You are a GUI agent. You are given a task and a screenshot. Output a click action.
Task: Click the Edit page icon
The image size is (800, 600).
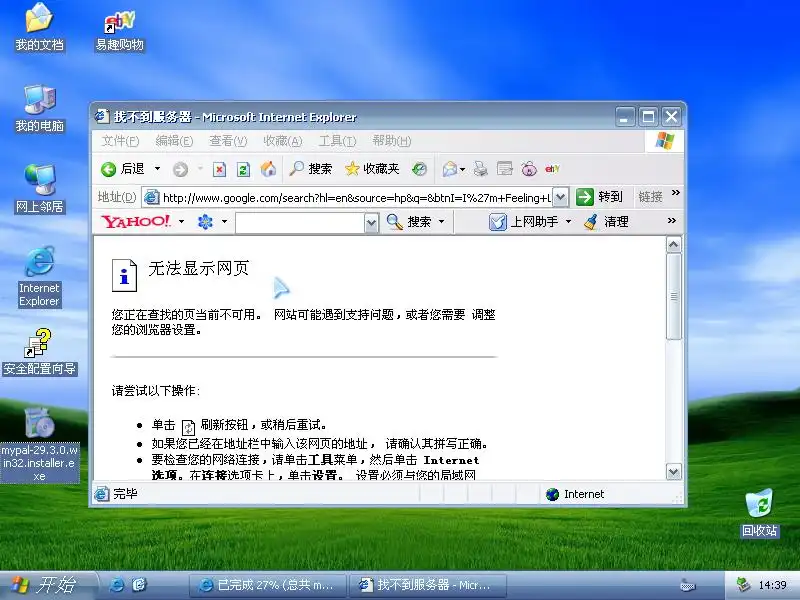505,169
